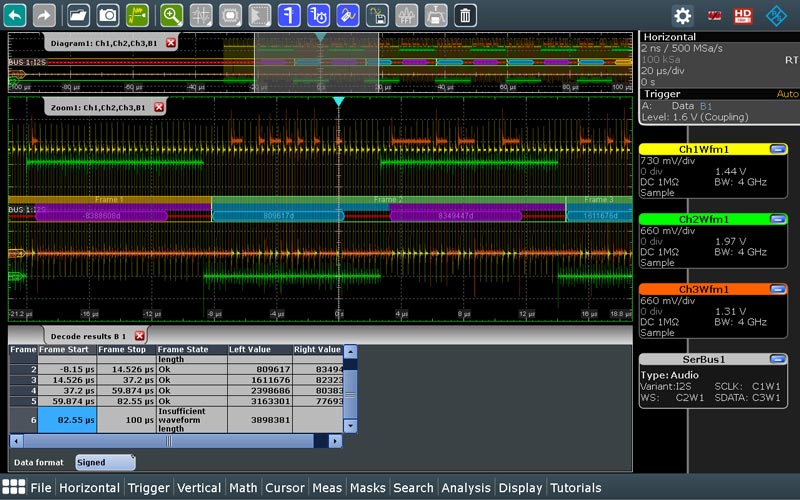
Task: Click the red HD mode icon
Action: [743, 15]
